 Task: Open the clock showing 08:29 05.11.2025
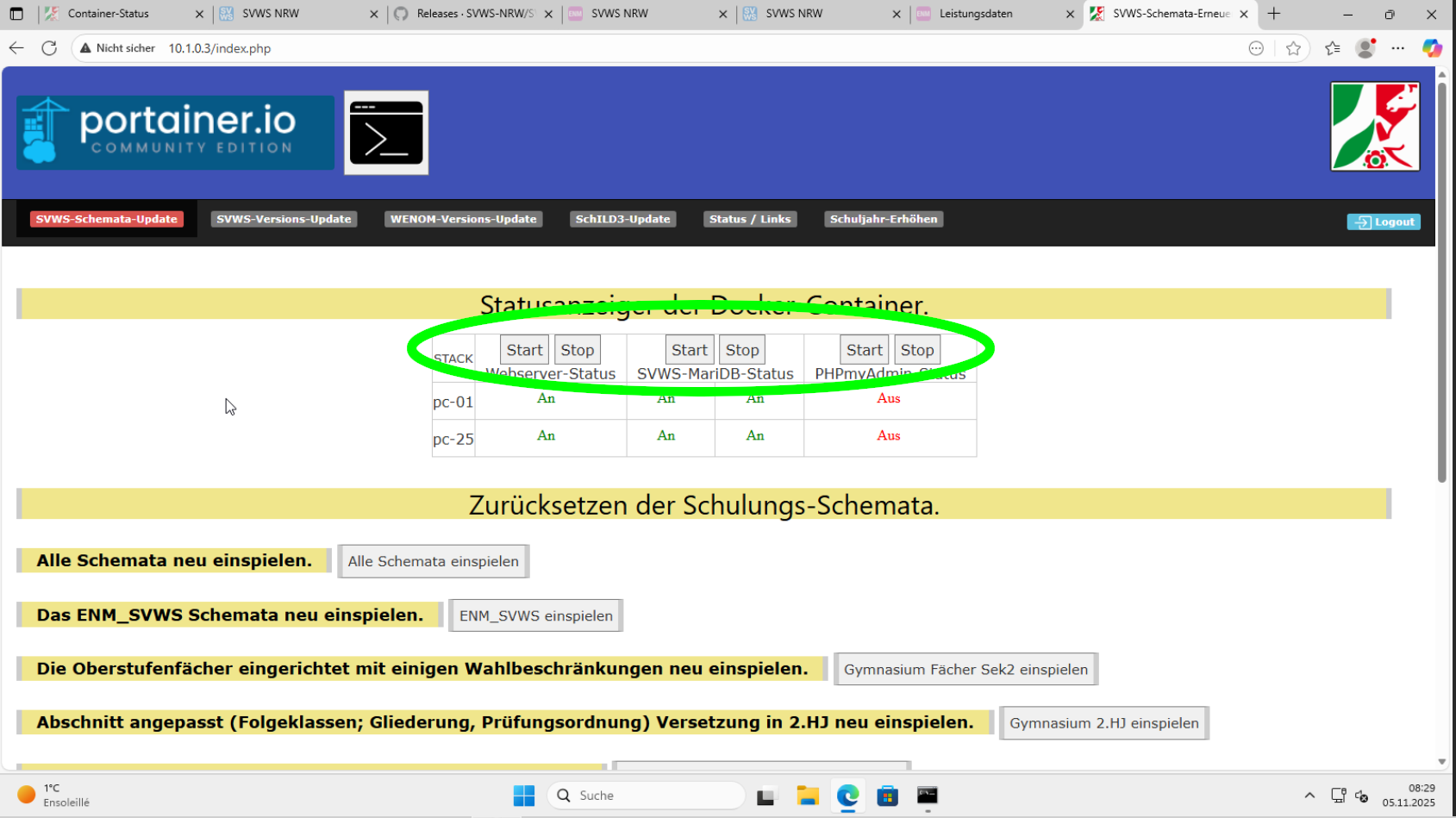(1409, 795)
